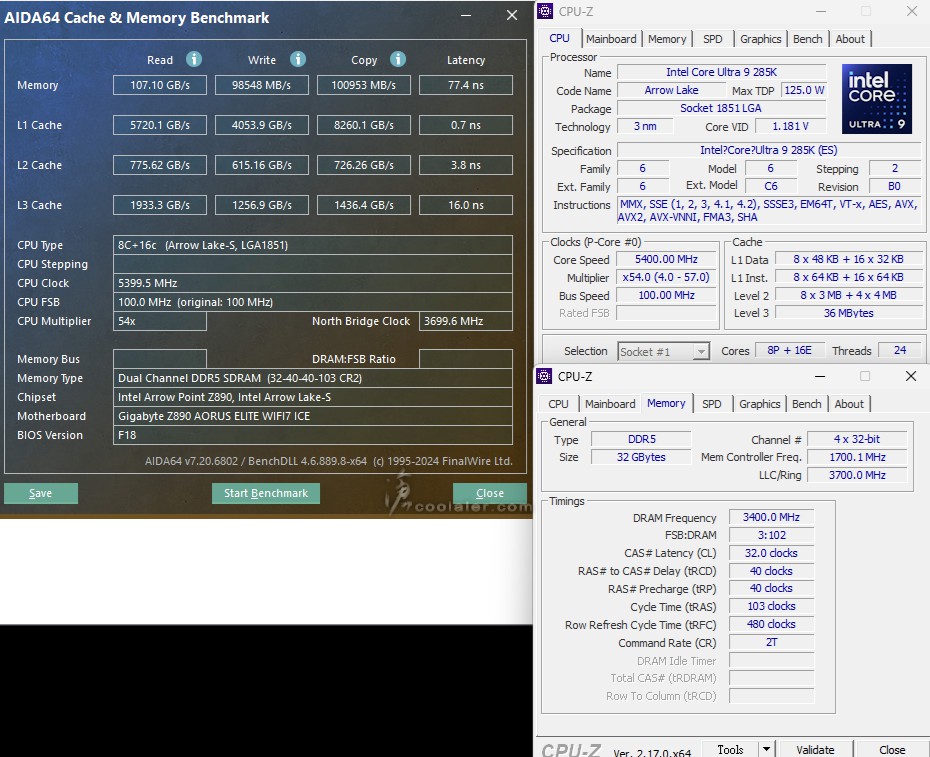The height and width of the screenshot is (757, 930).
Task: Select SPD tab in CPU-Z Timings window
Action: [x=711, y=404]
